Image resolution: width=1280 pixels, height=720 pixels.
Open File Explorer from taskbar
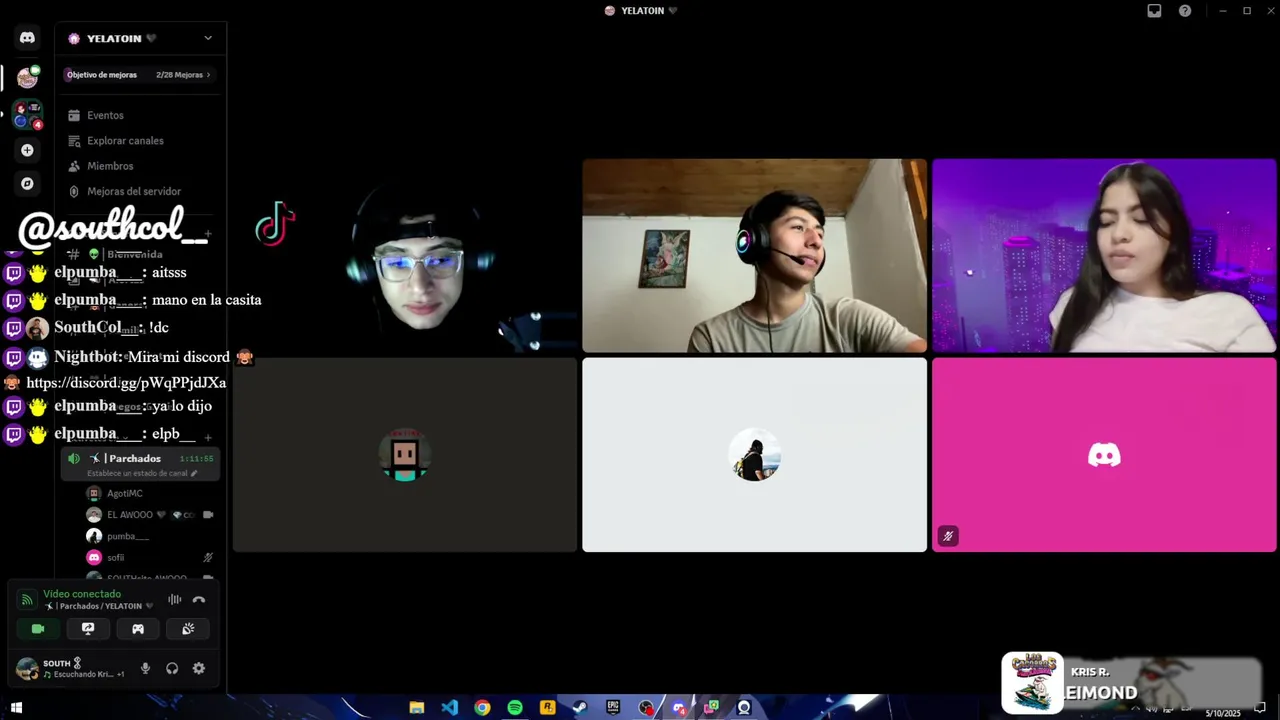click(417, 708)
